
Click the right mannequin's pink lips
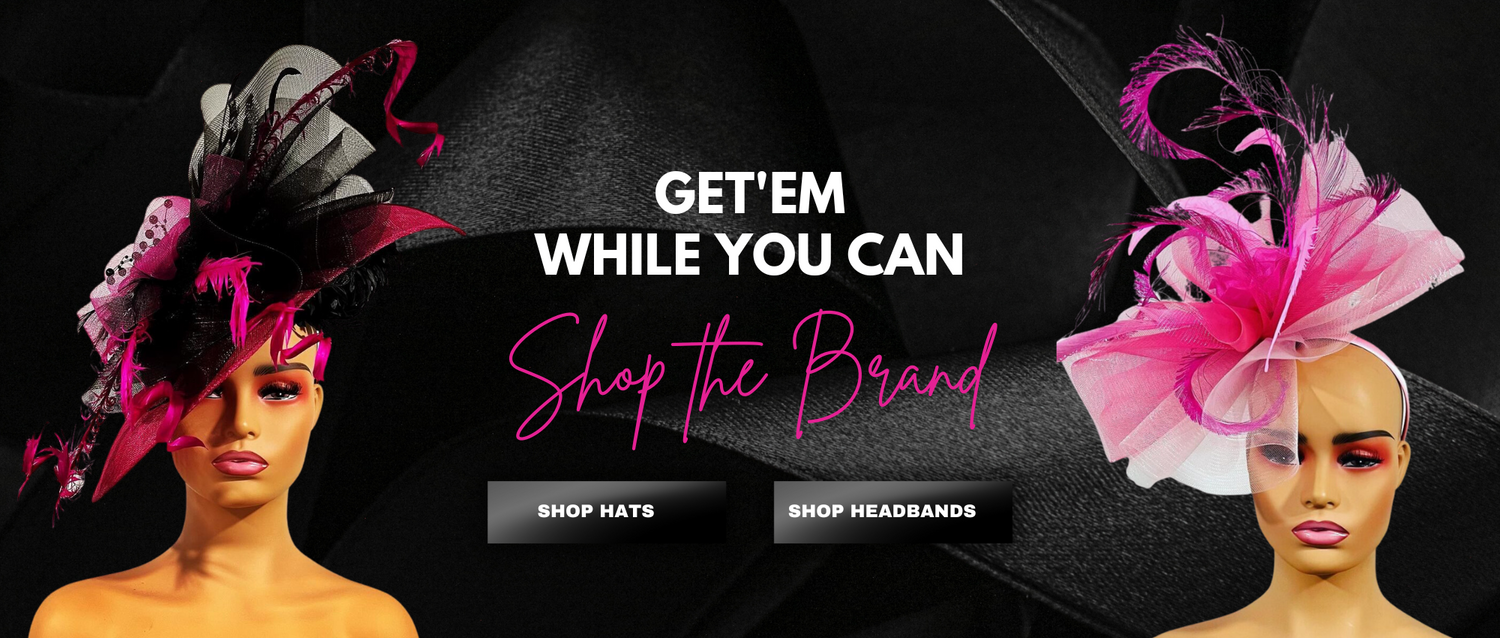click(1320, 532)
